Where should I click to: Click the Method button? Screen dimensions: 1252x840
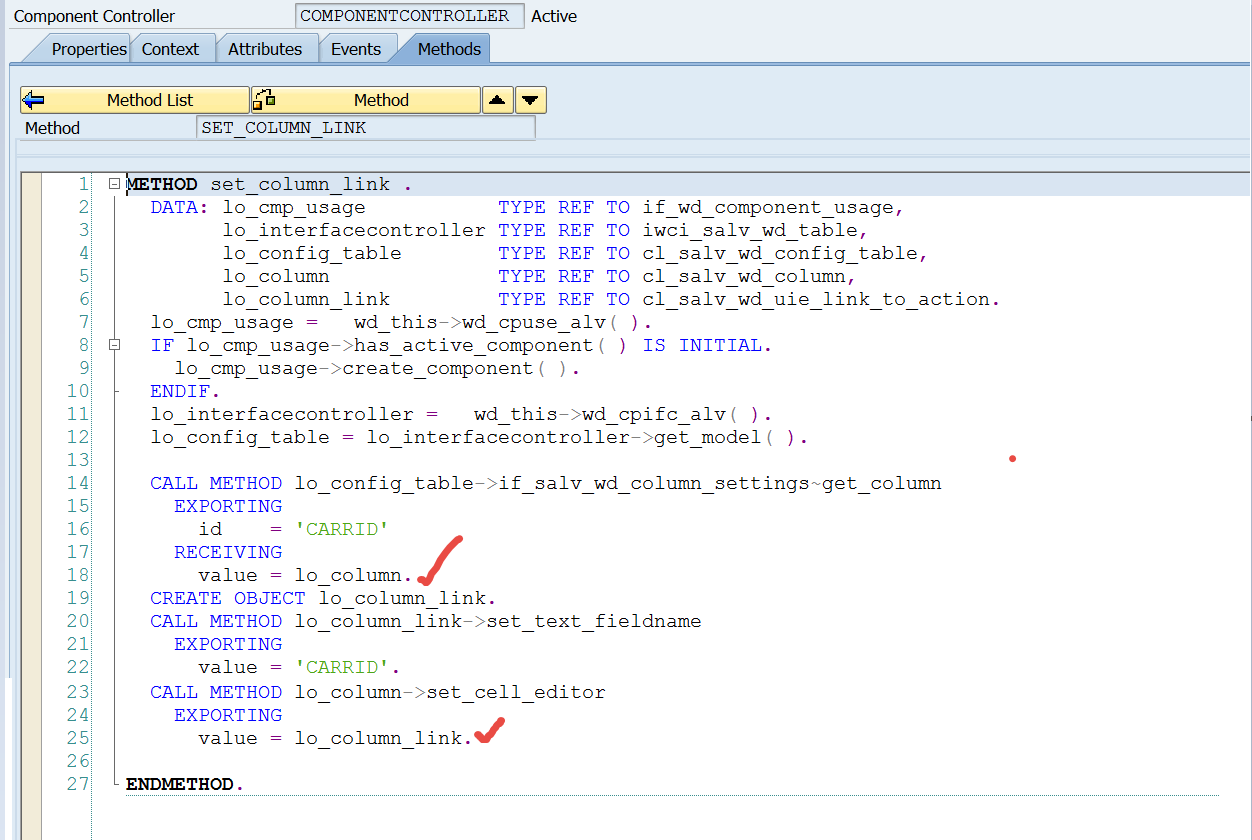[366, 100]
